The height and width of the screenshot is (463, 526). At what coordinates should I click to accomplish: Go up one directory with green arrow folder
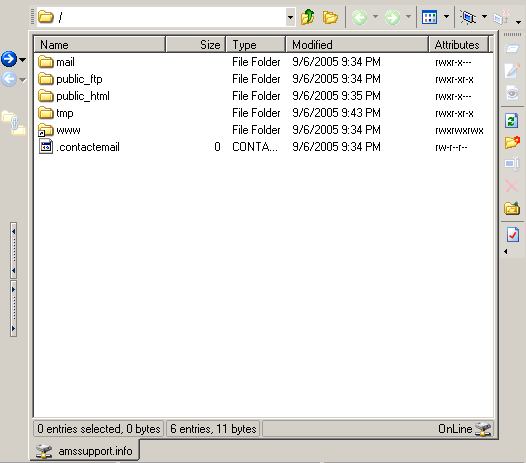307,17
